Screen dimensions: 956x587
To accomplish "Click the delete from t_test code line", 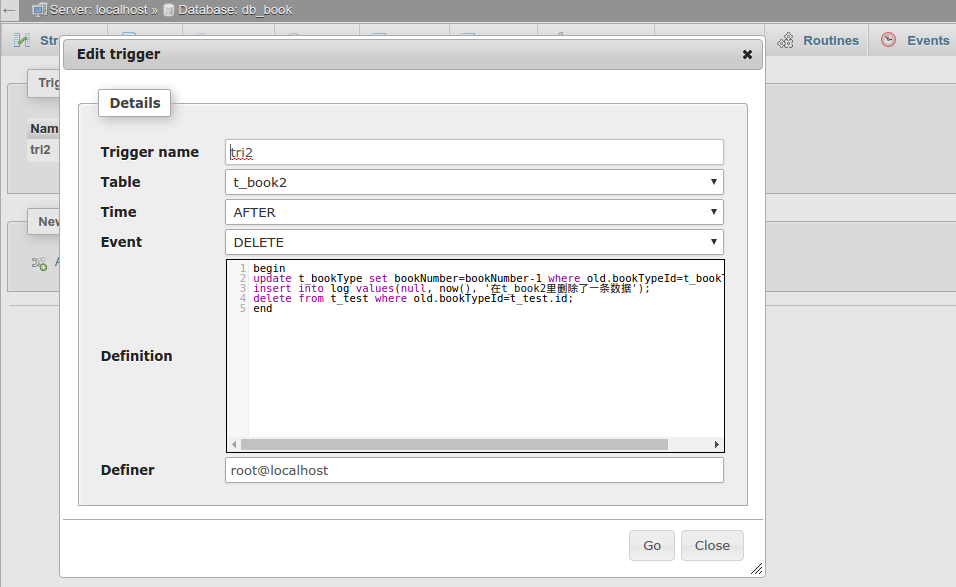I will 413,298.
